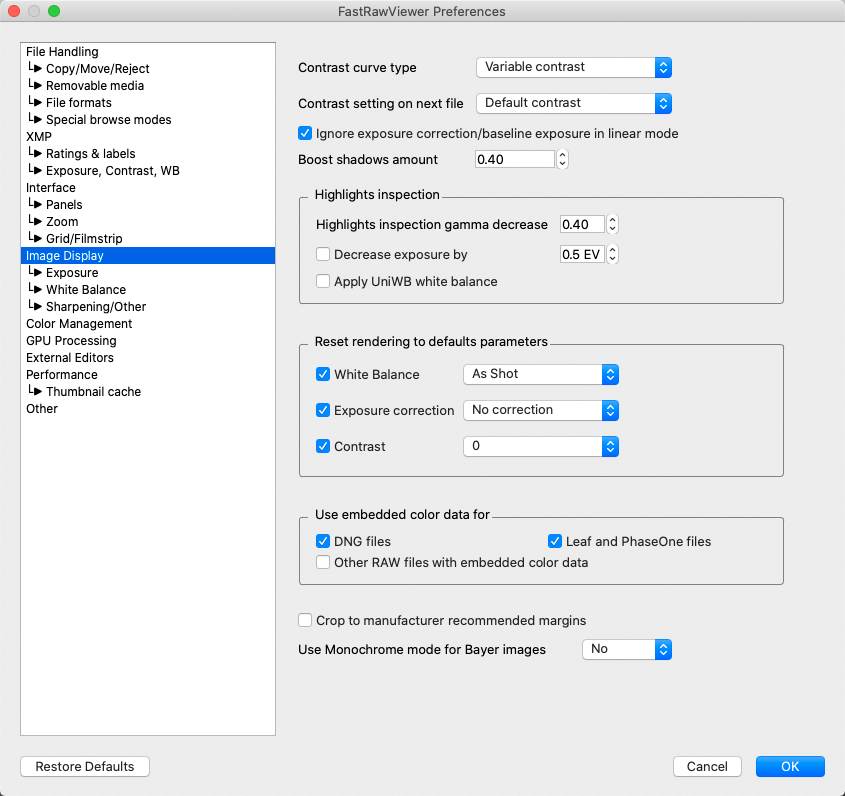Image resolution: width=845 pixels, height=796 pixels.
Task: Click the Highlights inspection gamma decrease stepper
Action: (613, 225)
